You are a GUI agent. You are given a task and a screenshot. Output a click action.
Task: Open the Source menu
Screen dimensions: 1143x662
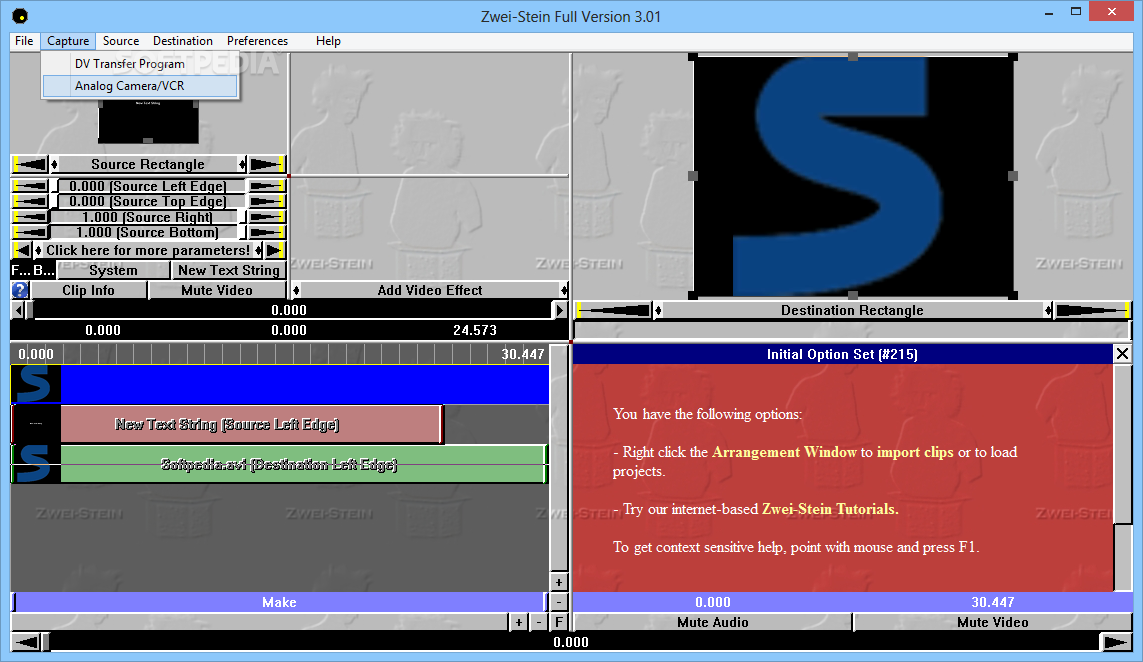(x=121, y=41)
